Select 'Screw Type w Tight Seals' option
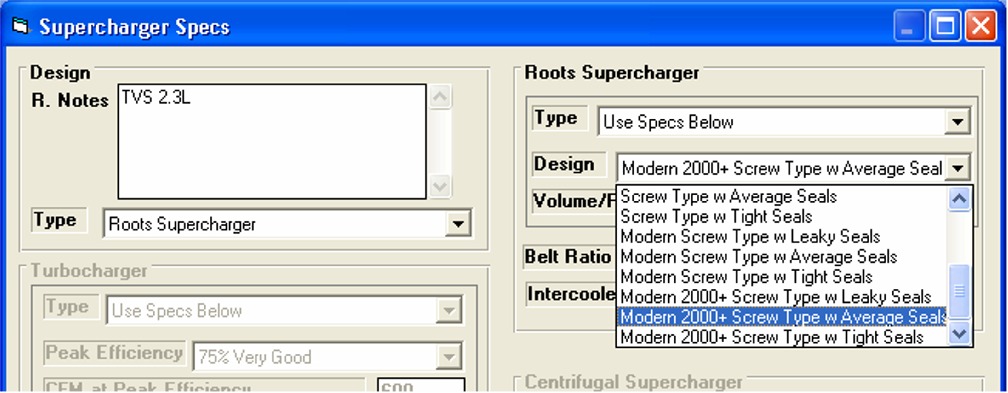This screenshot has width=1008, height=393. pyautogui.click(x=782, y=216)
